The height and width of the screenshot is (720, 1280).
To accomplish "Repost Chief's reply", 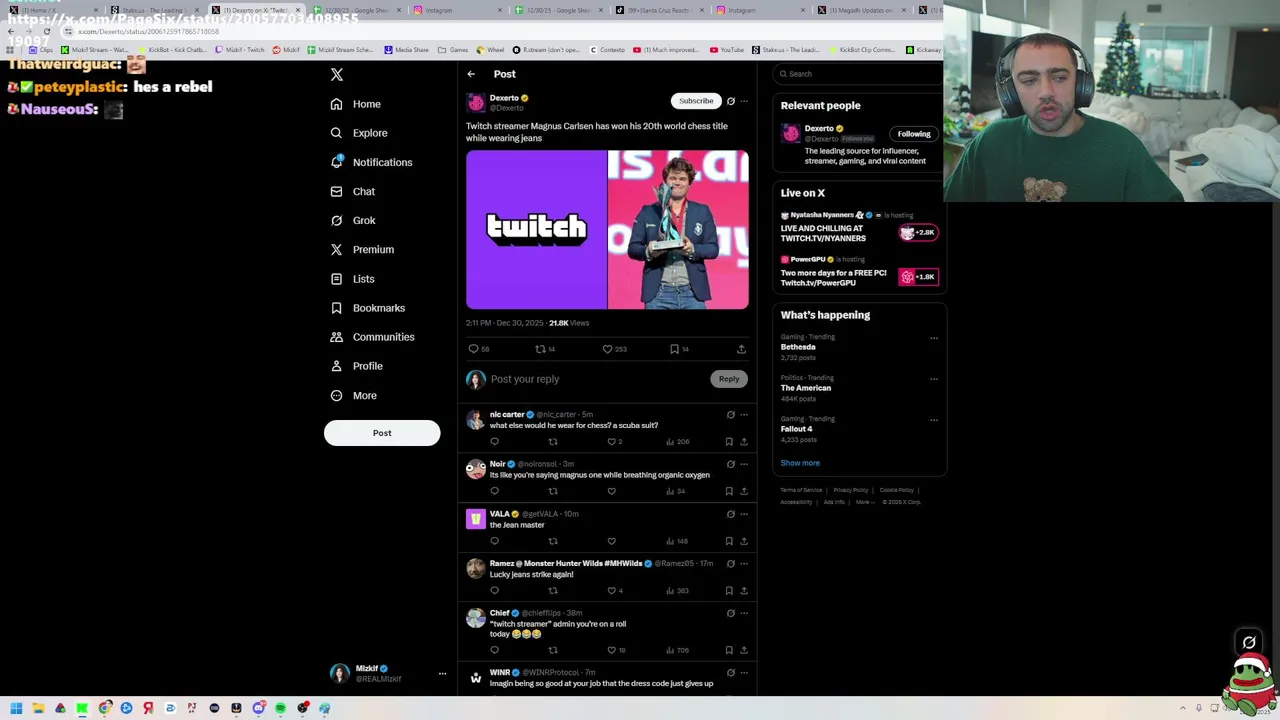I will pyautogui.click(x=553, y=650).
